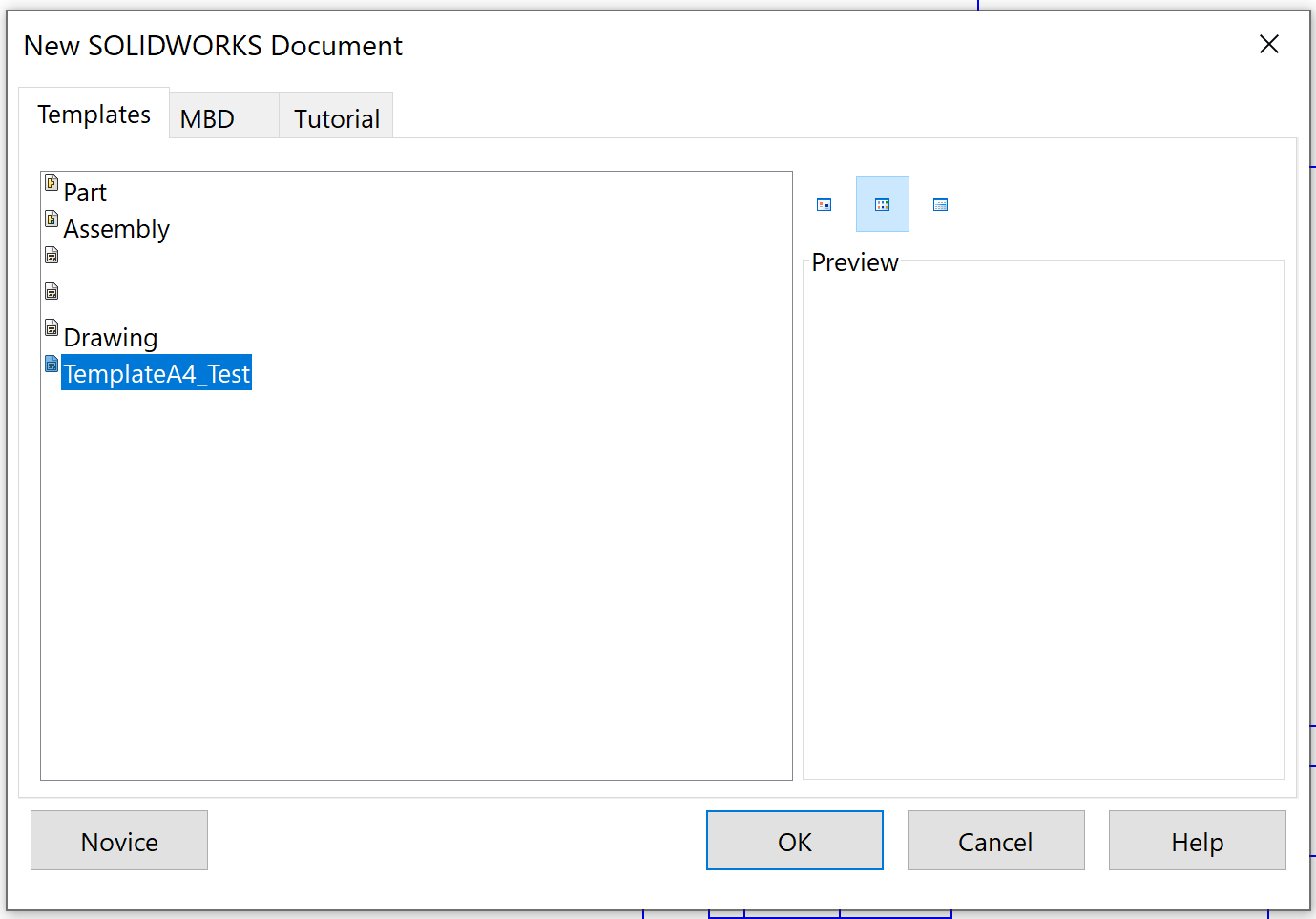Select the "Part" template name
The image size is (1316, 919).
click(x=85, y=193)
